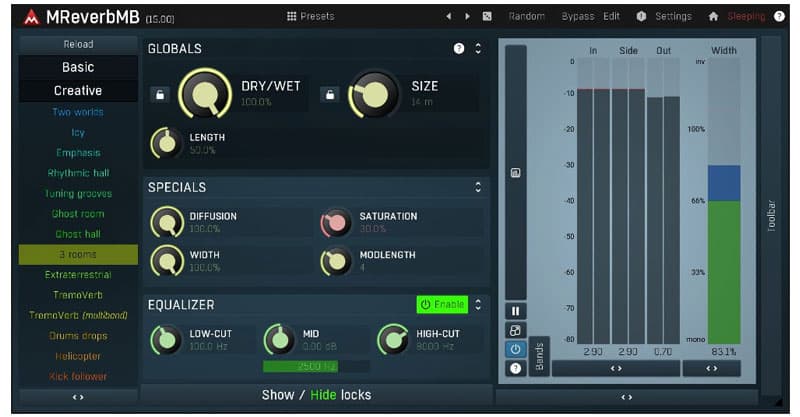Toggle Bypass in the top bar

click(x=578, y=16)
